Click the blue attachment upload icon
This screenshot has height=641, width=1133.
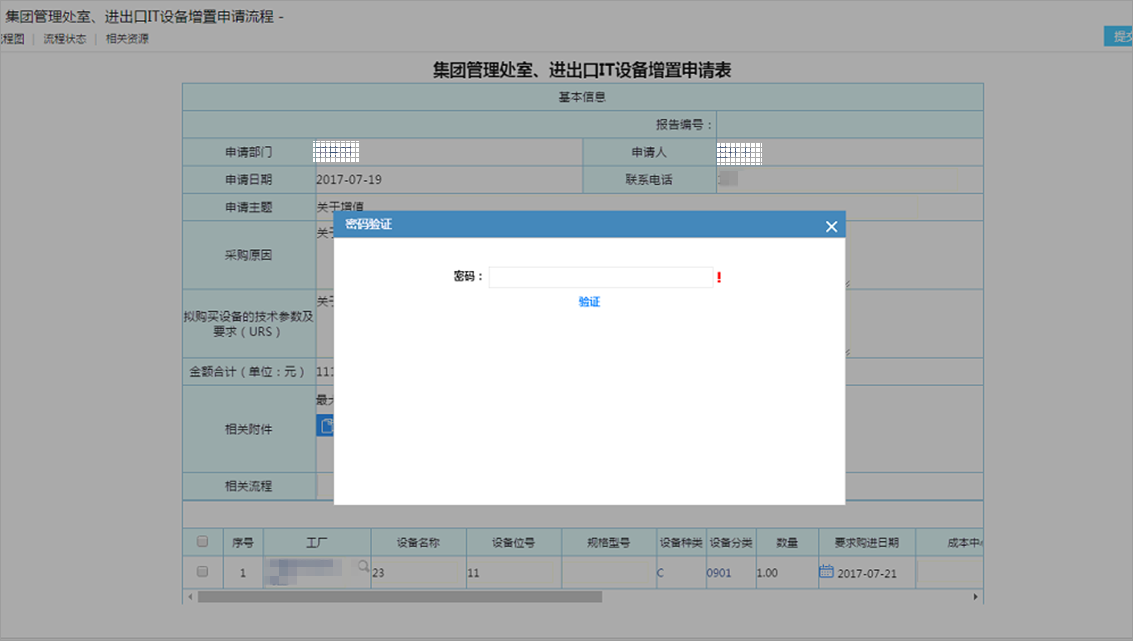pos(325,426)
